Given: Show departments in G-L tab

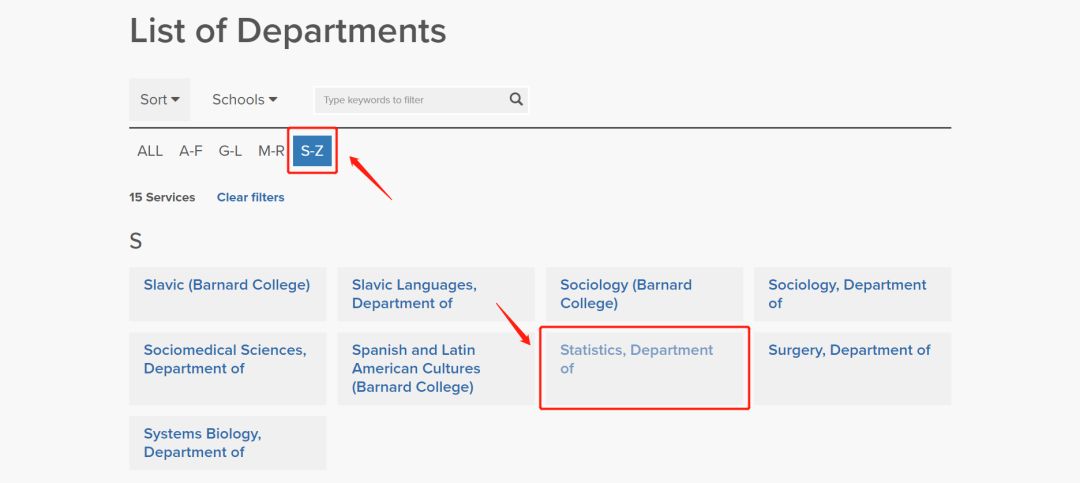Looking at the screenshot, I should [x=230, y=151].
